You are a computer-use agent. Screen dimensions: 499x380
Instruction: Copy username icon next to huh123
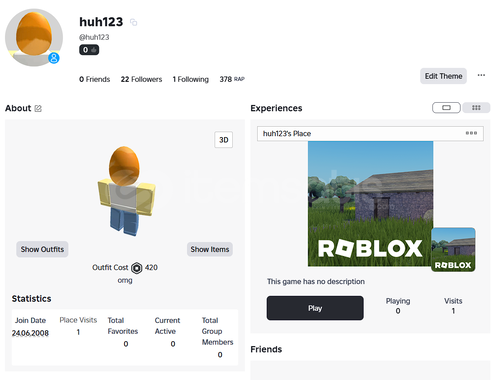[x=133, y=22]
